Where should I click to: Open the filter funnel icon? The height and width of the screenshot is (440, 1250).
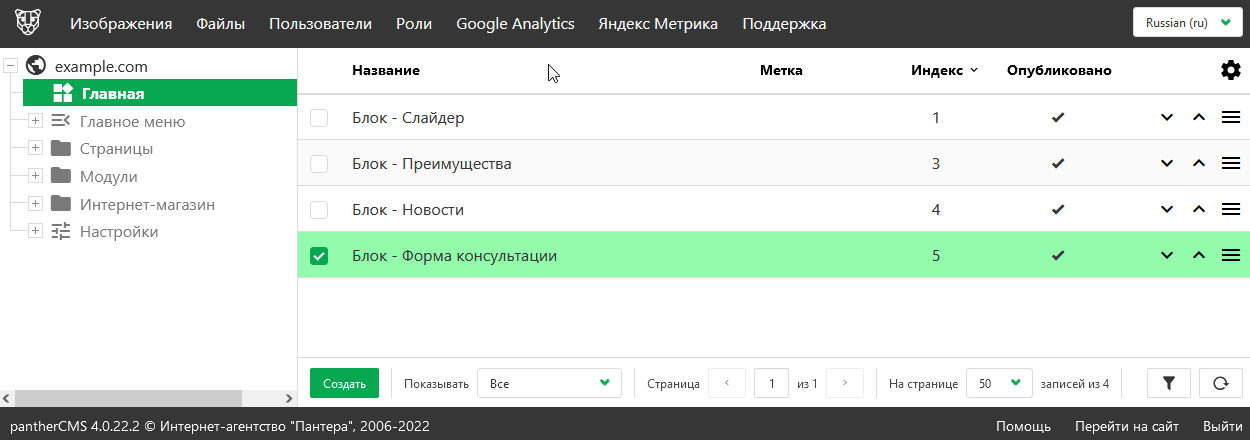[x=1169, y=383]
